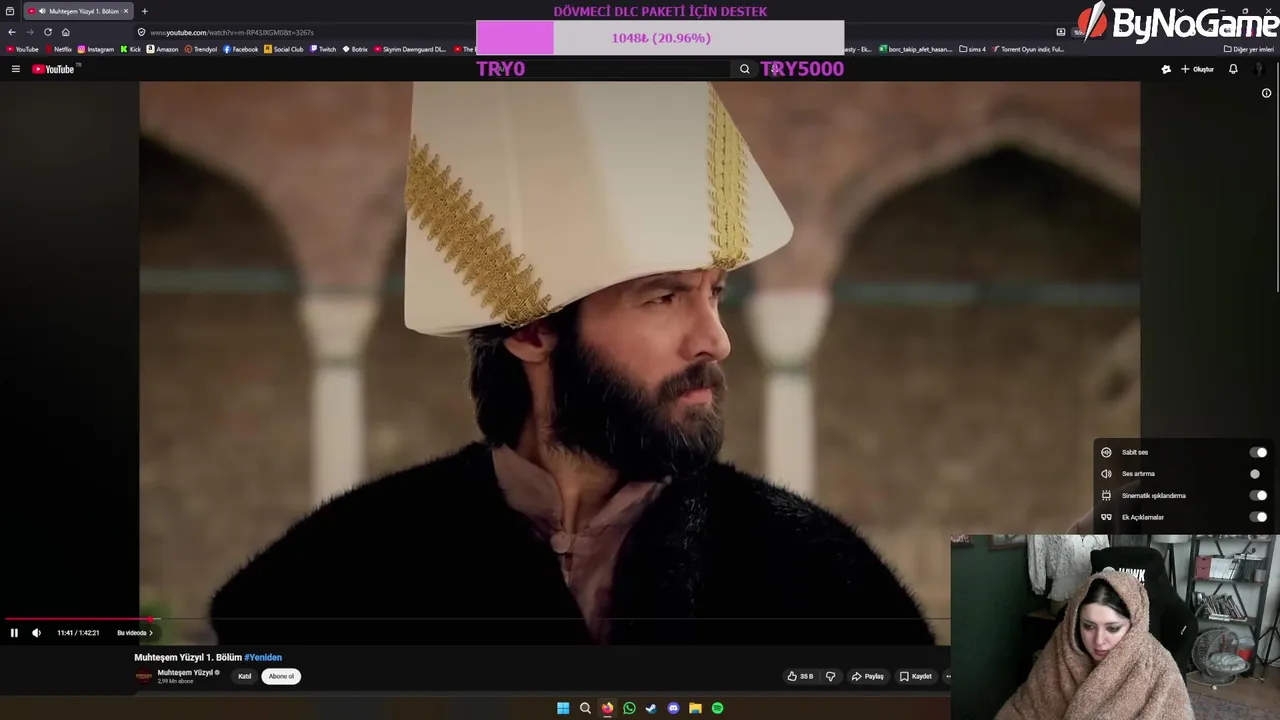
Task: Open the YouTube bookmark in bookmarks bar
Action: point(22,49)
